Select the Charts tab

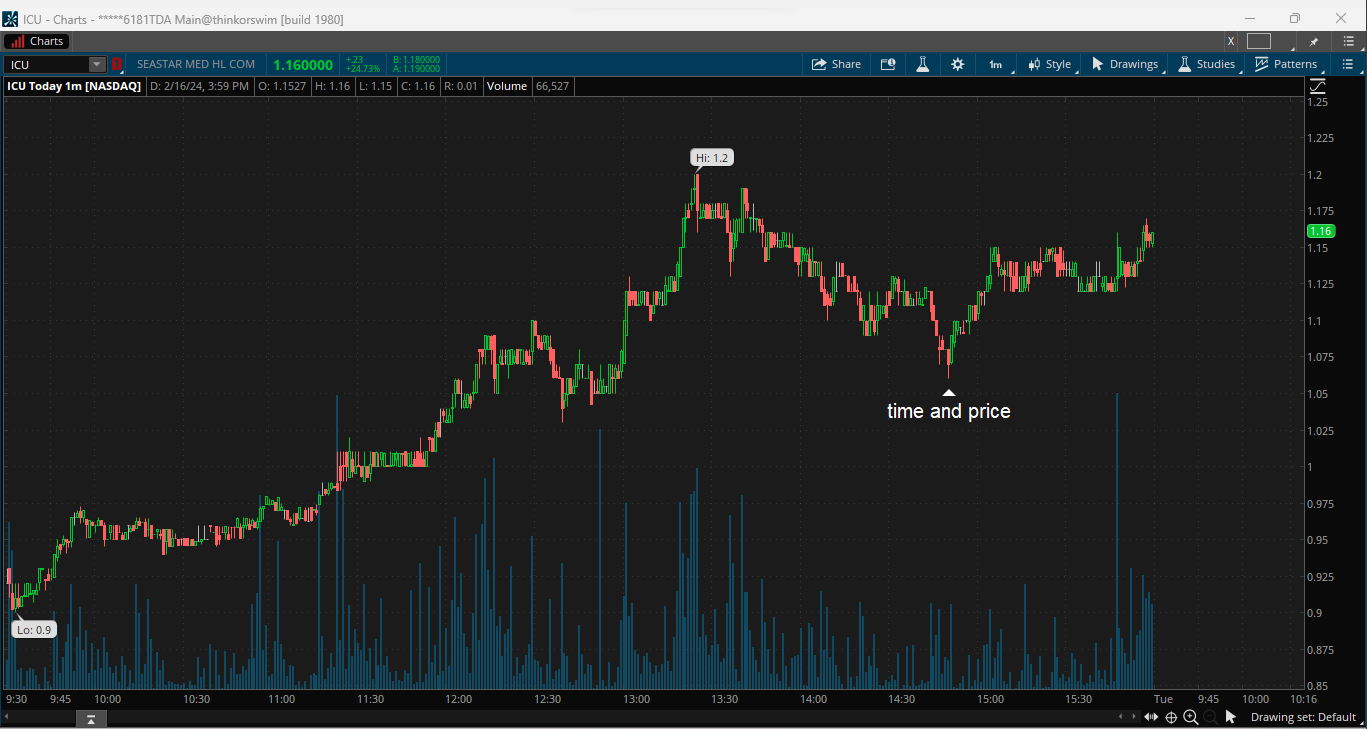(37, 41)
